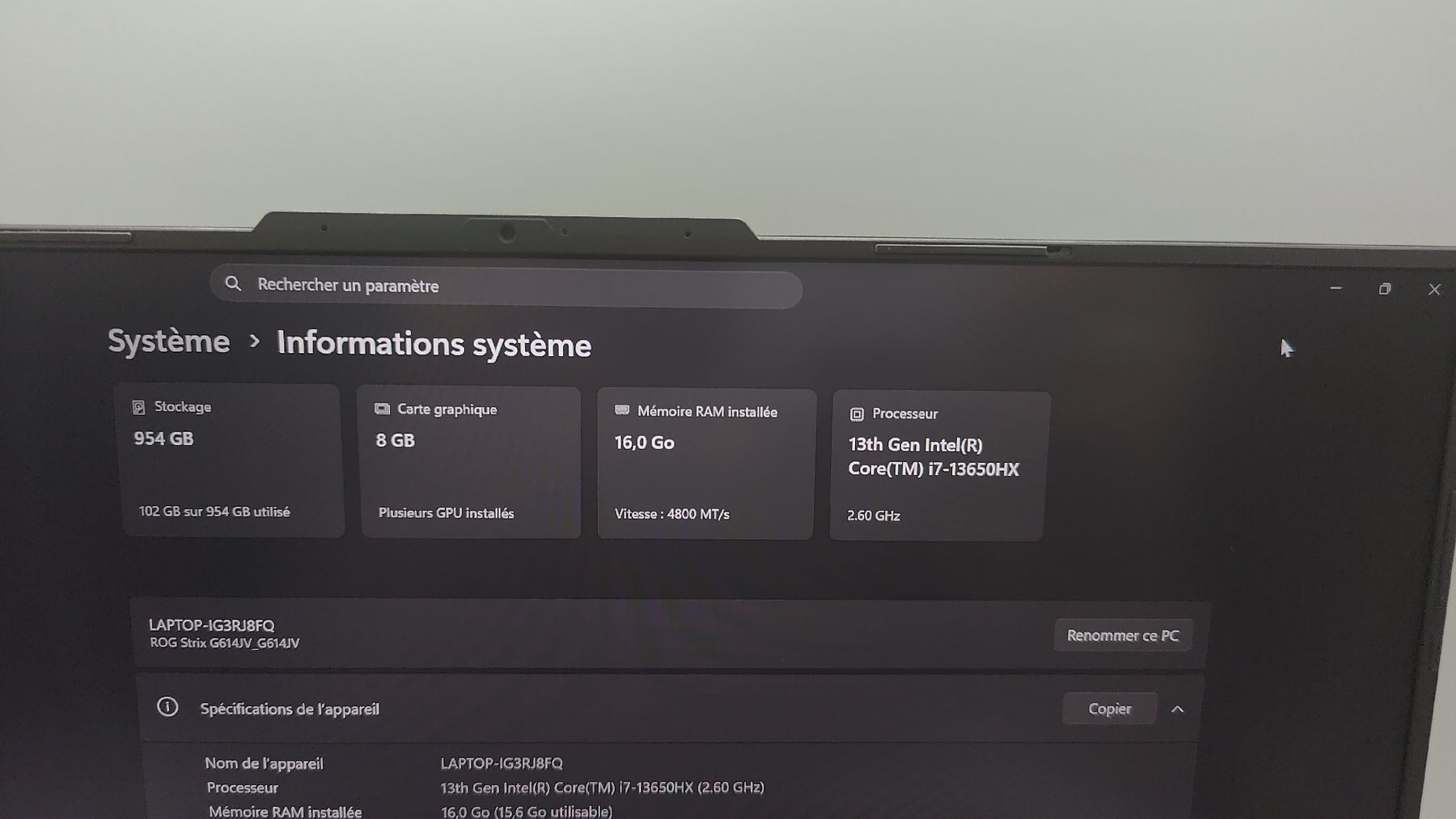Restore down the Settings window
The height and width of the screenshot is (819, 1456).
[x=1385, y=289]
